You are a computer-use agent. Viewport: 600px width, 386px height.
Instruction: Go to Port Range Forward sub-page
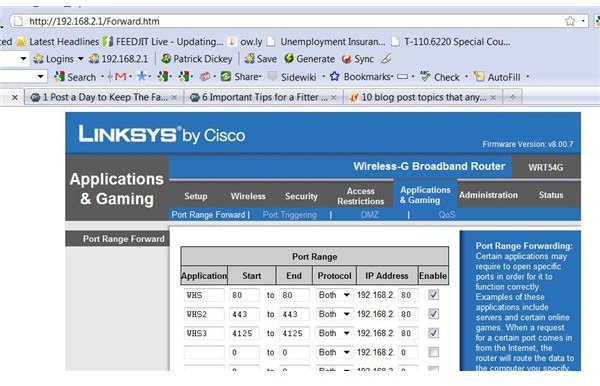pos(208,215)
